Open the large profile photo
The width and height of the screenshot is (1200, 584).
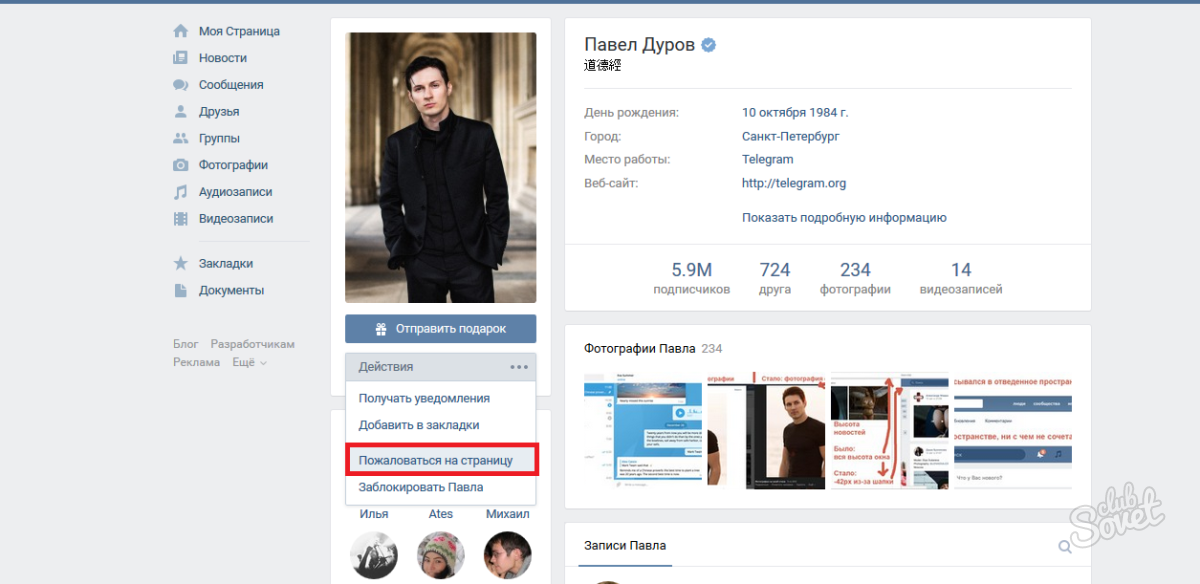[440, 167]
